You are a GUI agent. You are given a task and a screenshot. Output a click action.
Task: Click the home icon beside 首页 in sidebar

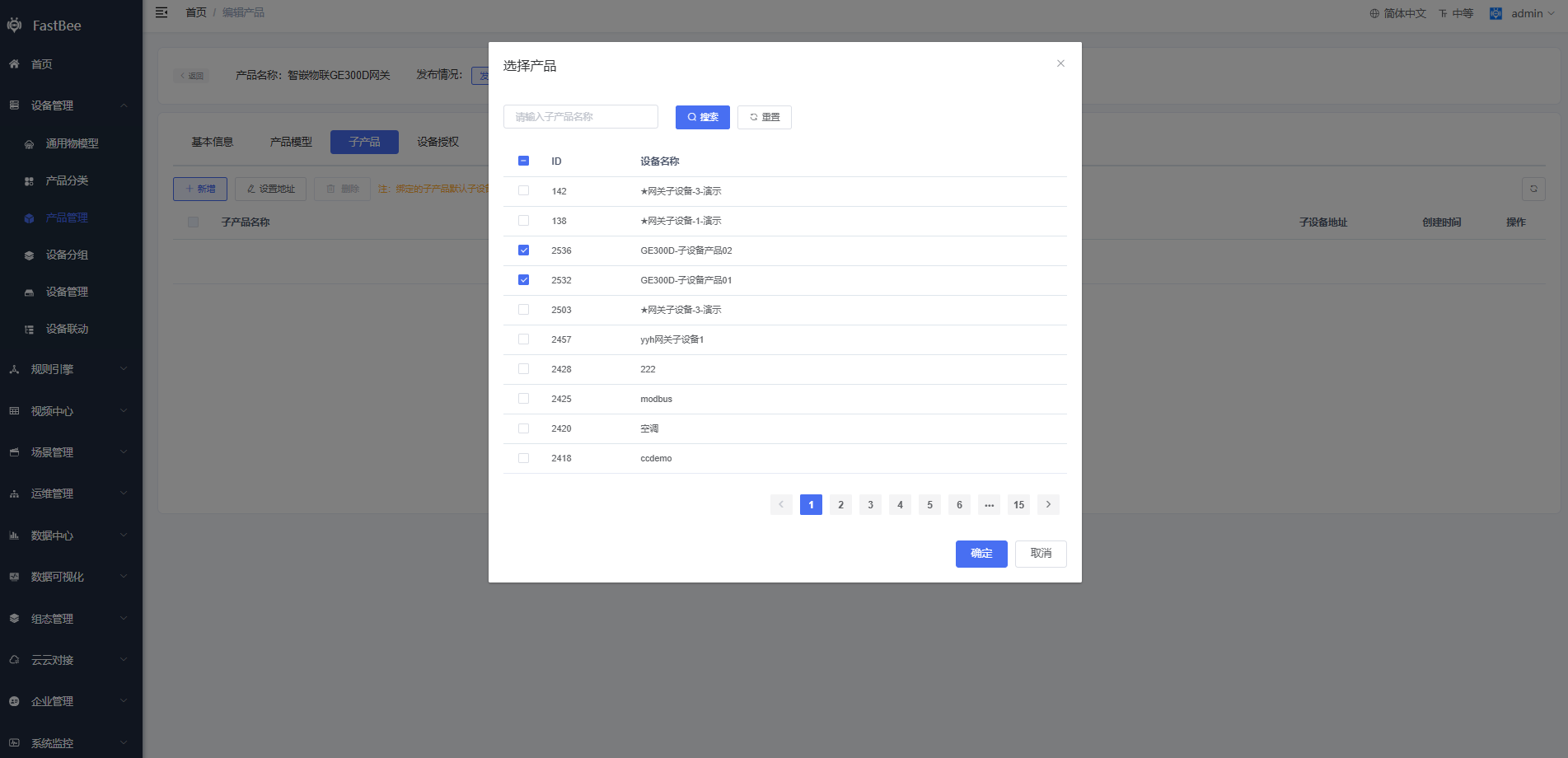[14, 63]
